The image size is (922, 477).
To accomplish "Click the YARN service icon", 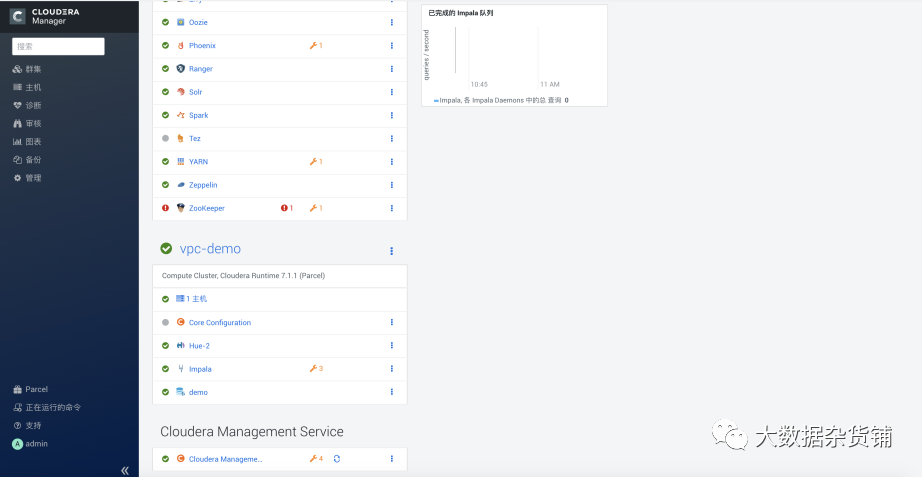I will (x=181, y=161).
